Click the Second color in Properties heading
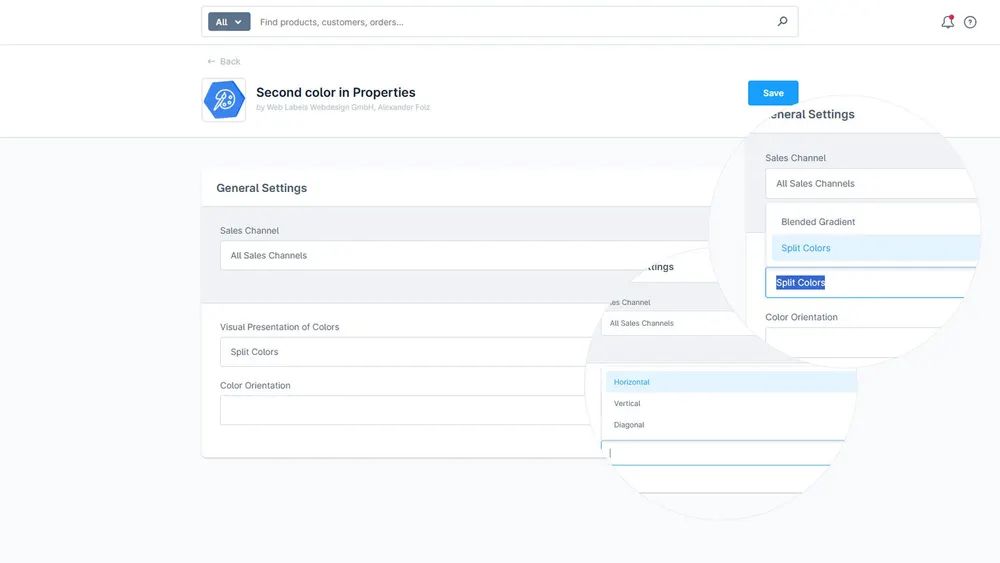Screen dimensions: 1000x563 [x=335, y=92]
